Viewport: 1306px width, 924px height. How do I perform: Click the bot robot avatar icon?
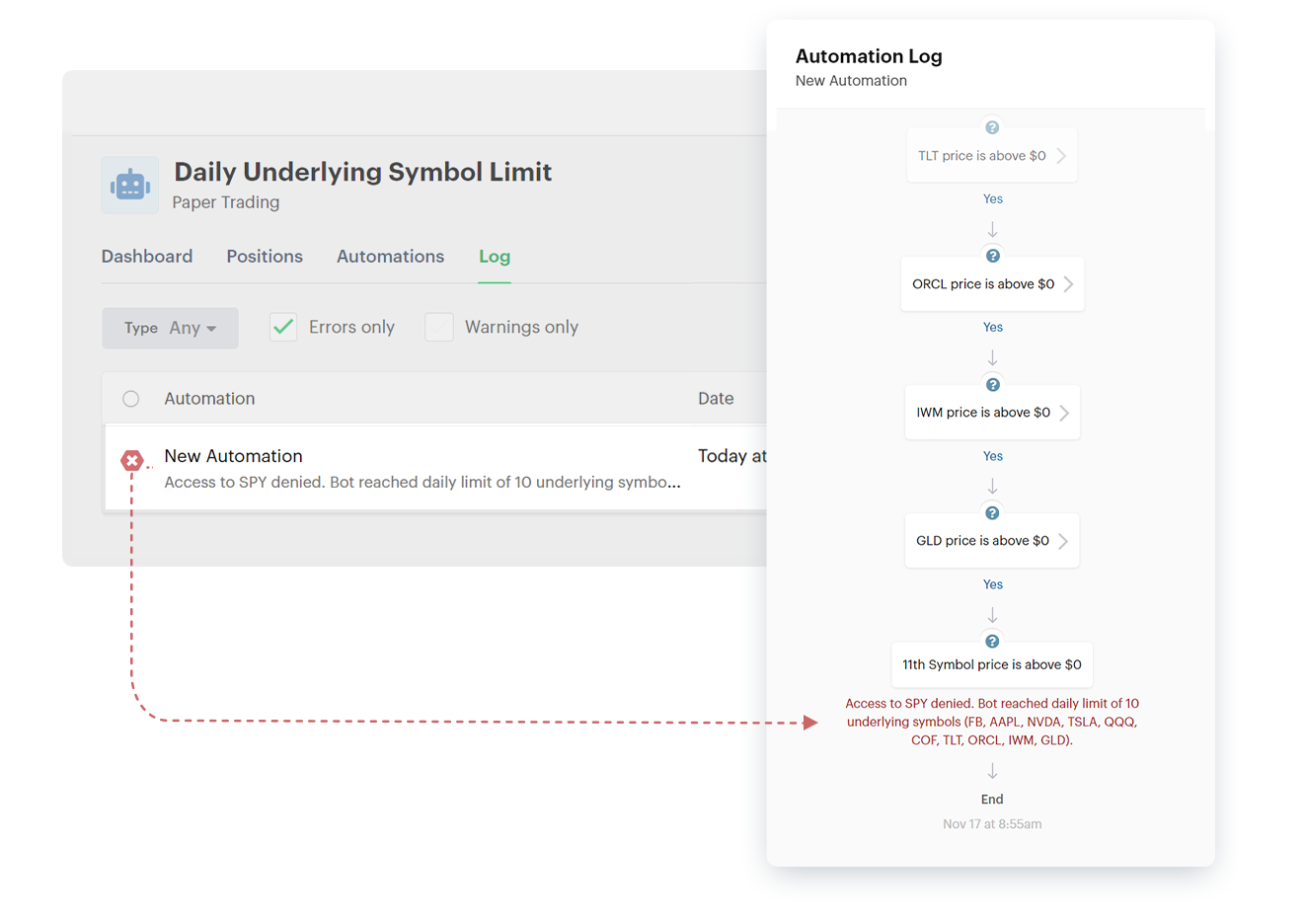click(x=130, y=185)
